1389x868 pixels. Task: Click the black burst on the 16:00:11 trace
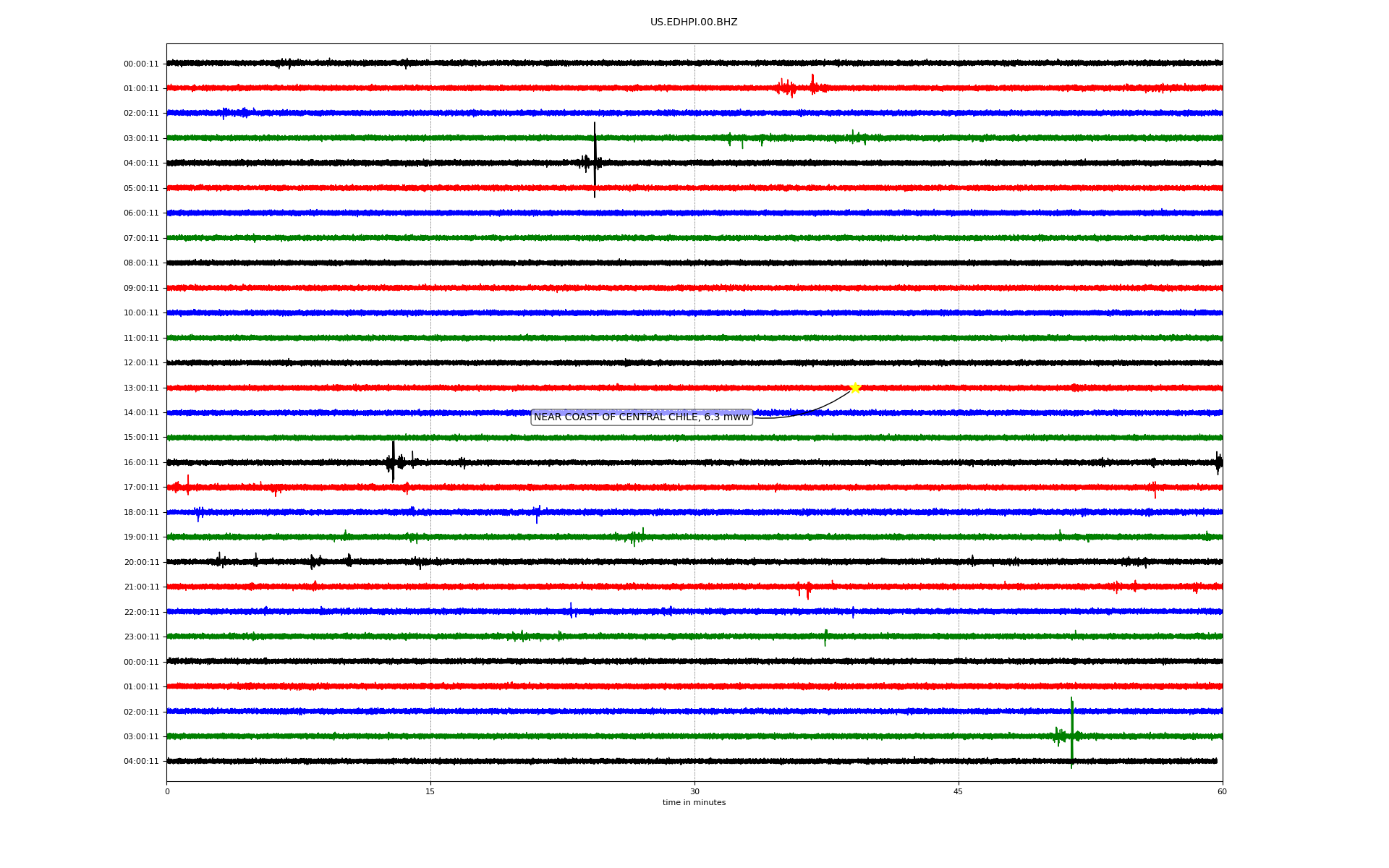coord(393,461)
